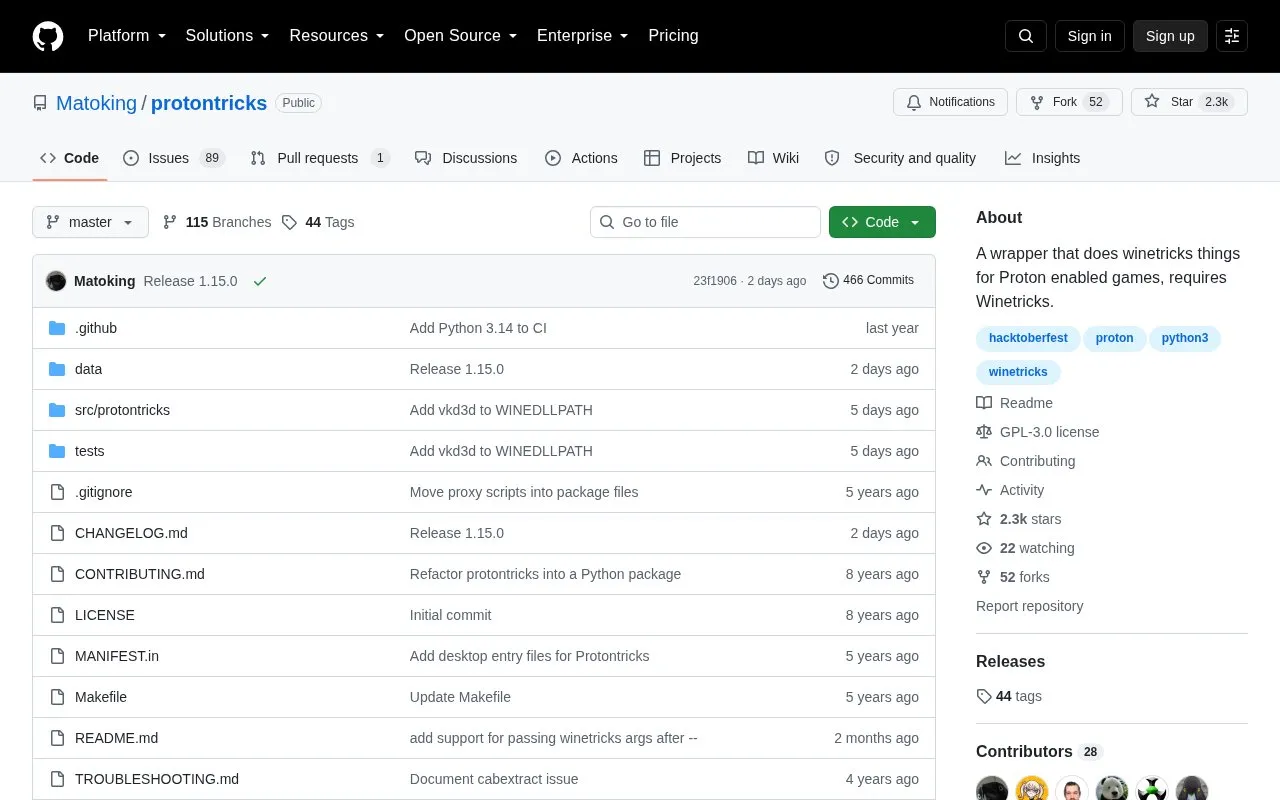This screenshot has width=1280, height=800.
Task: Click the first contributor avatar
Action: (x=992, y=790)
